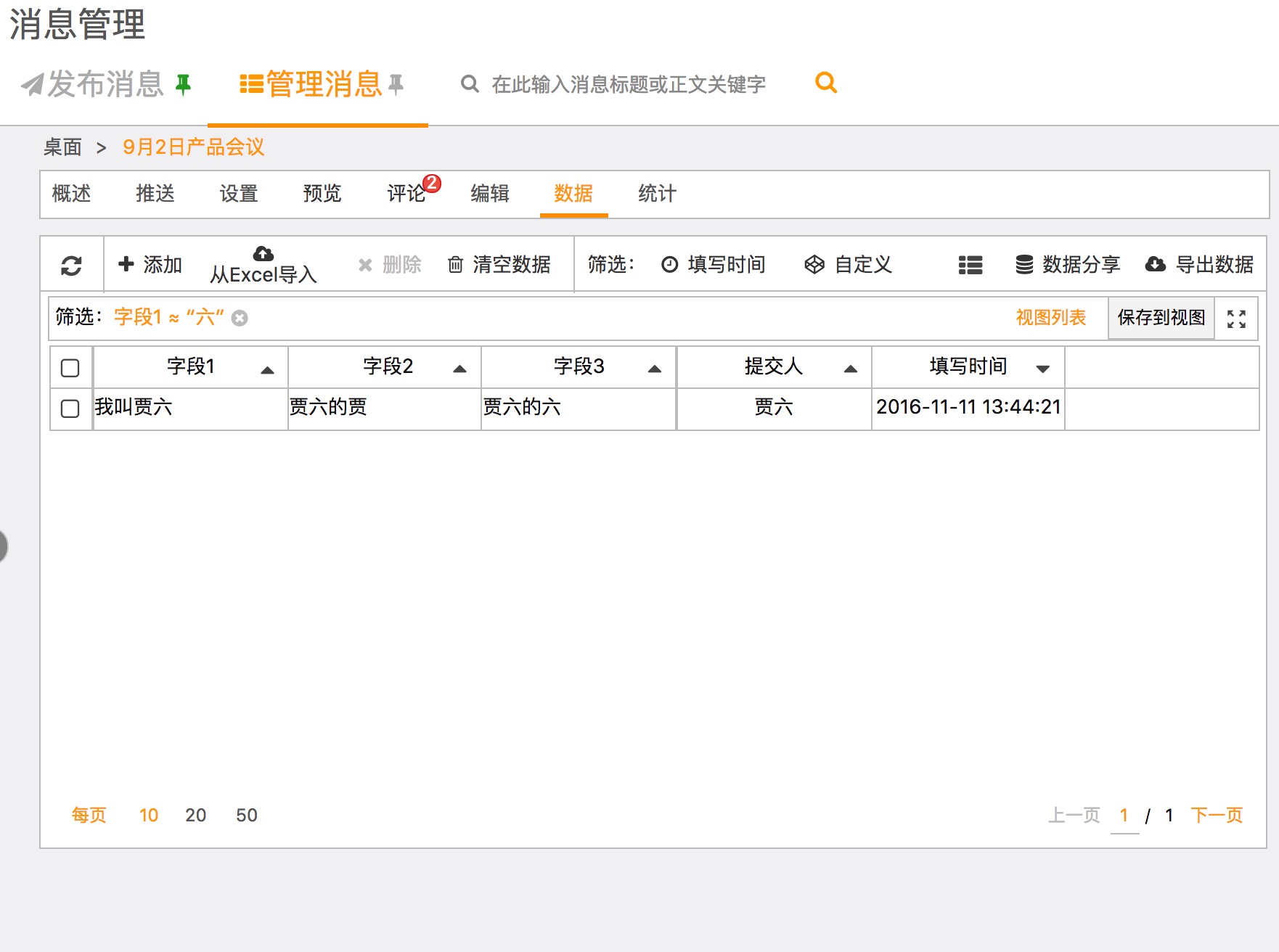Set 10 items per page
The width and height of the screenshot is (1279, 952).
[149, 816]
